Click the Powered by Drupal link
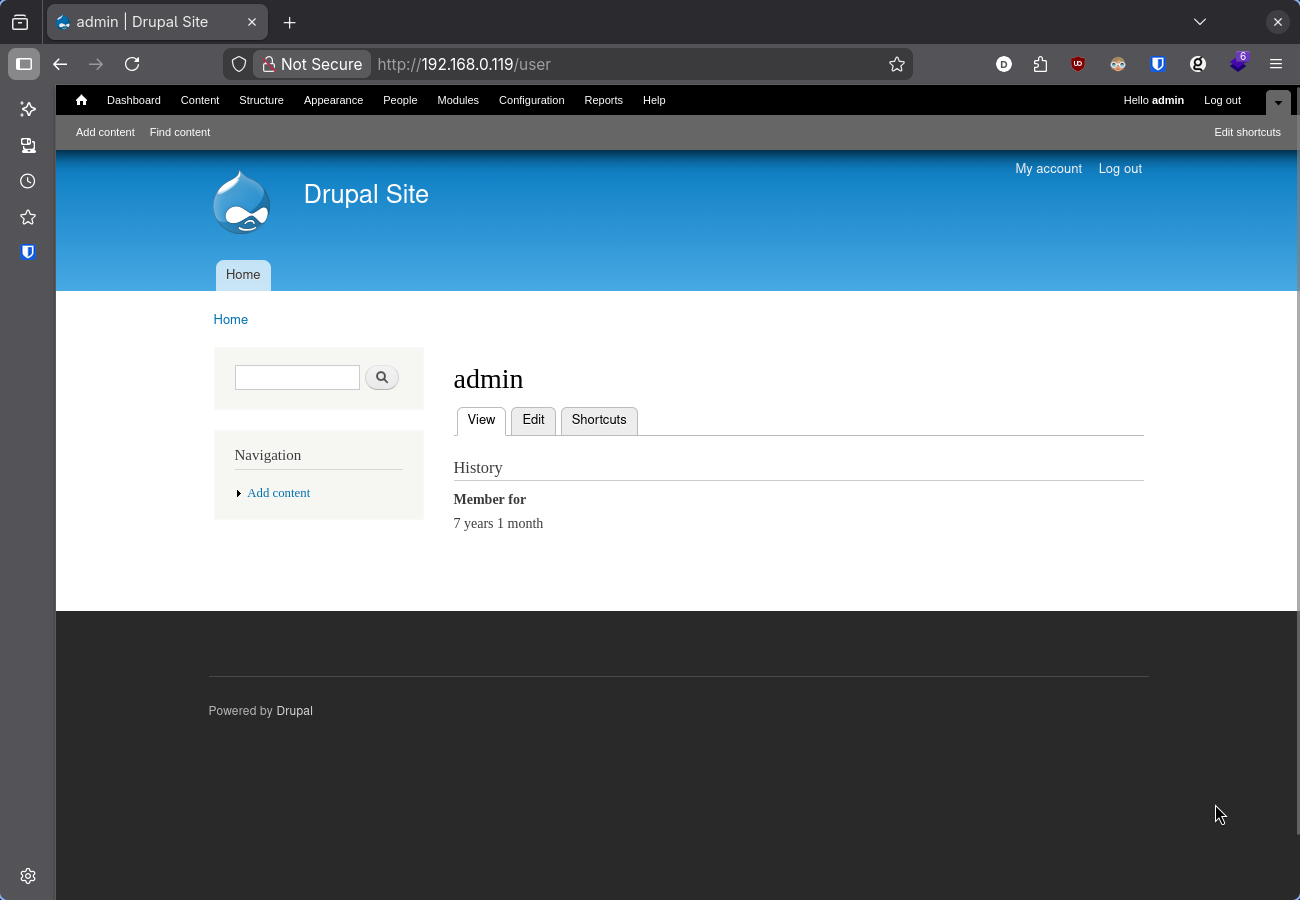Screen dimensions: 1300x900 pyautogui.click(x=294, y=710)
